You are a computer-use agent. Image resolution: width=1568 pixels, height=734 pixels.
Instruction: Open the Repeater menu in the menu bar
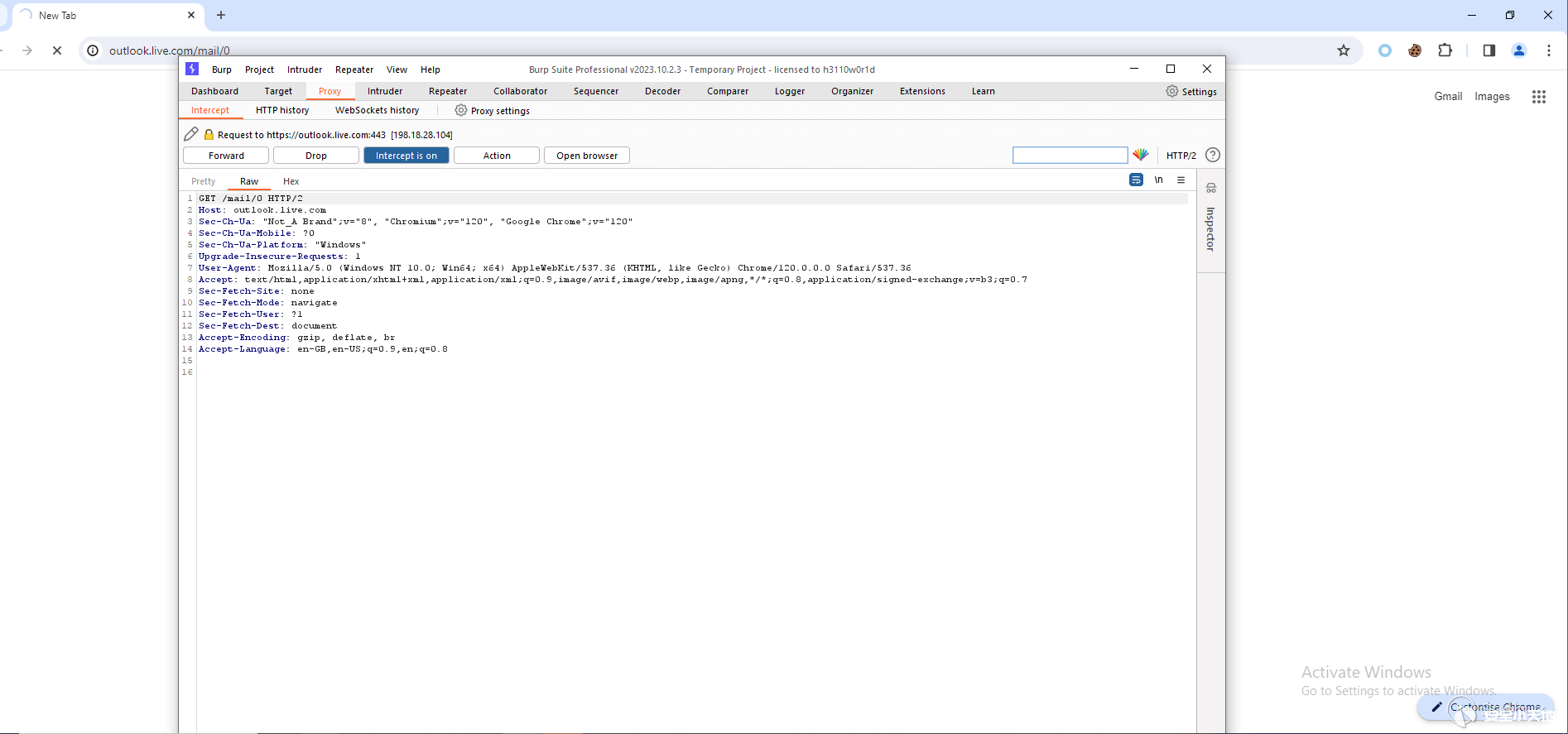pos(354,70)
